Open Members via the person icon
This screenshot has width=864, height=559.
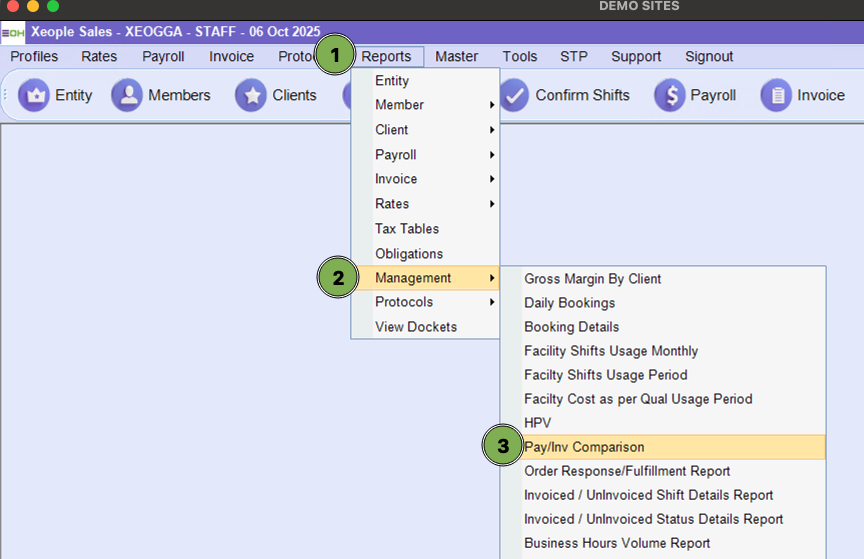pos(127,95)
